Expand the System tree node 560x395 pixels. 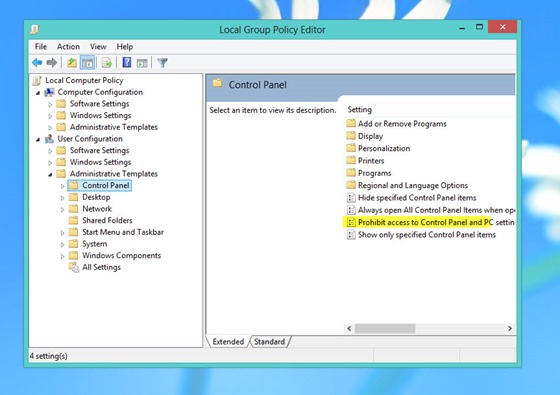point(62,245)
